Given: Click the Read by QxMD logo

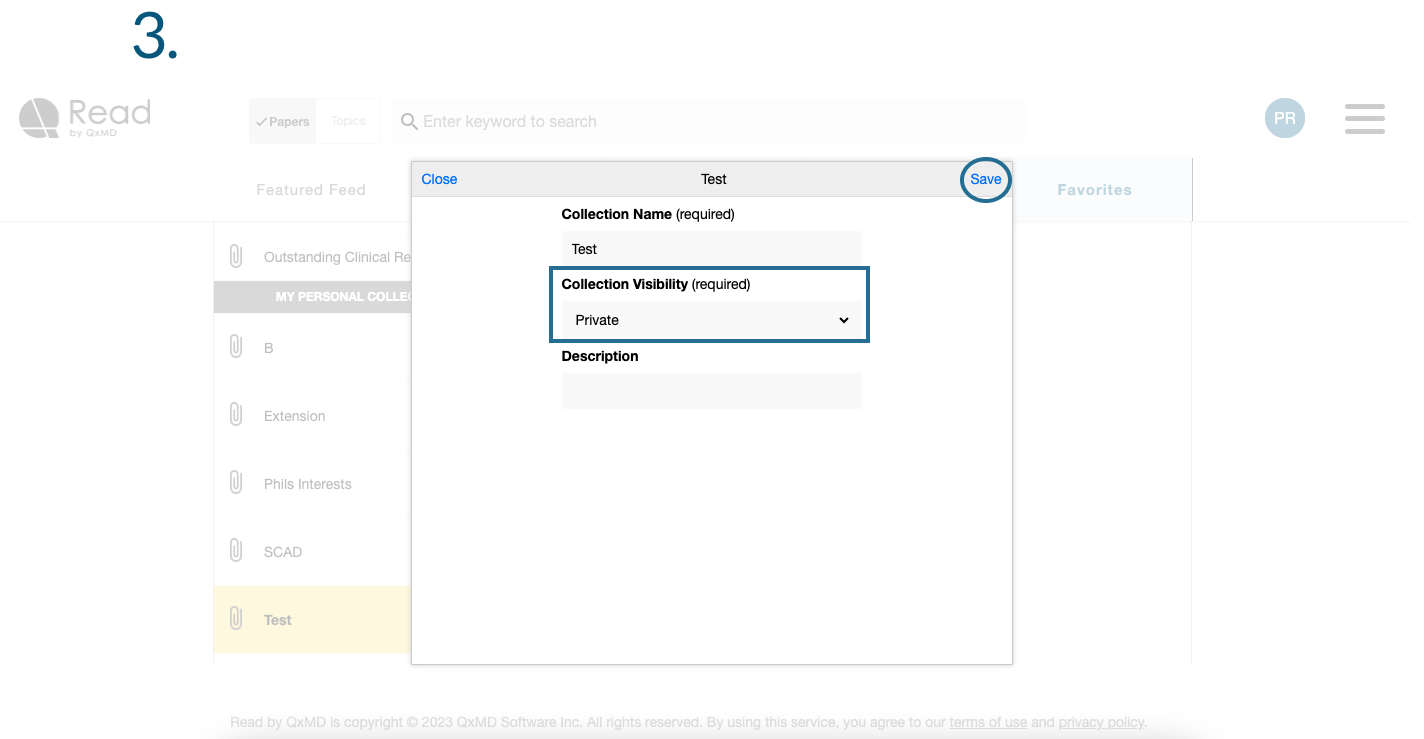Looking at the screenshot, I should [85, 119].
